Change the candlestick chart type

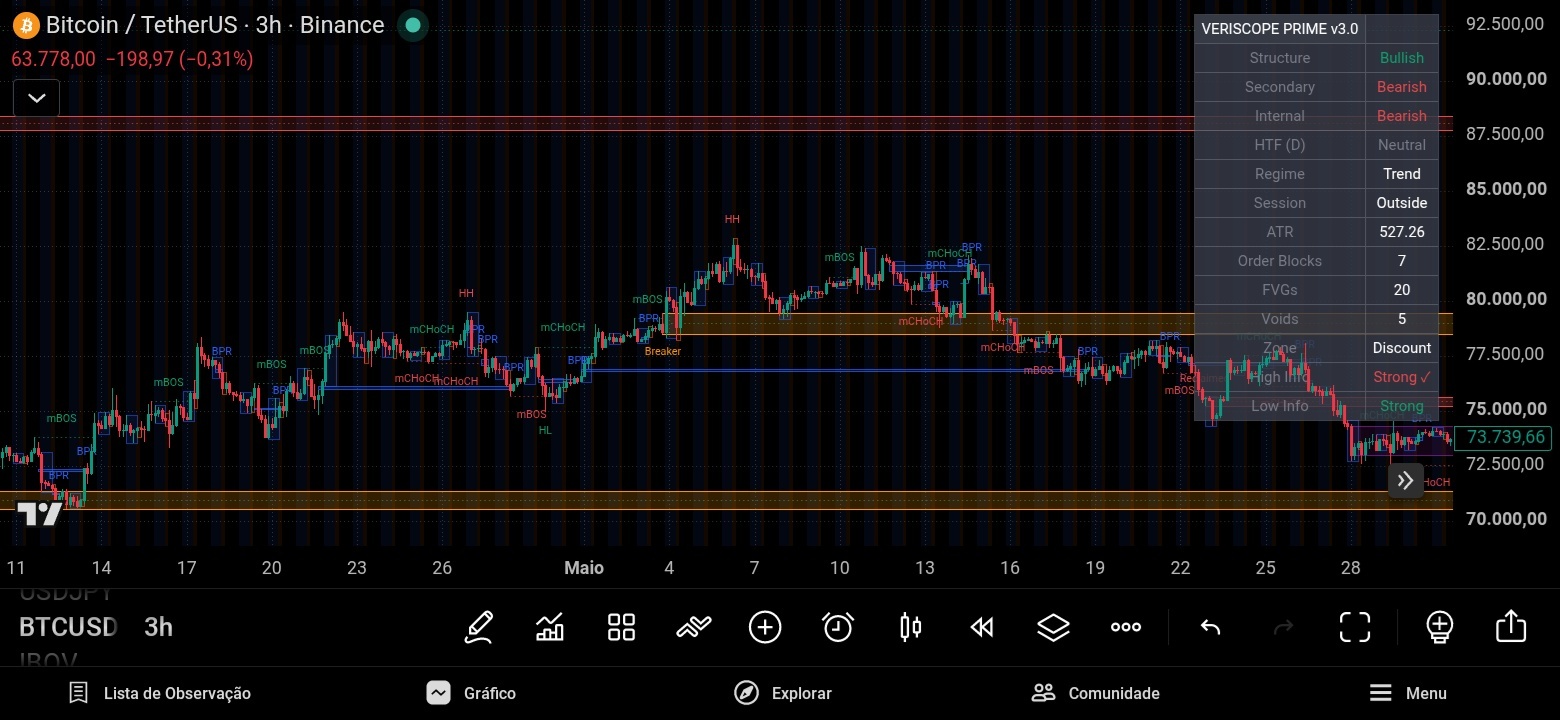[x=910, y=627]
